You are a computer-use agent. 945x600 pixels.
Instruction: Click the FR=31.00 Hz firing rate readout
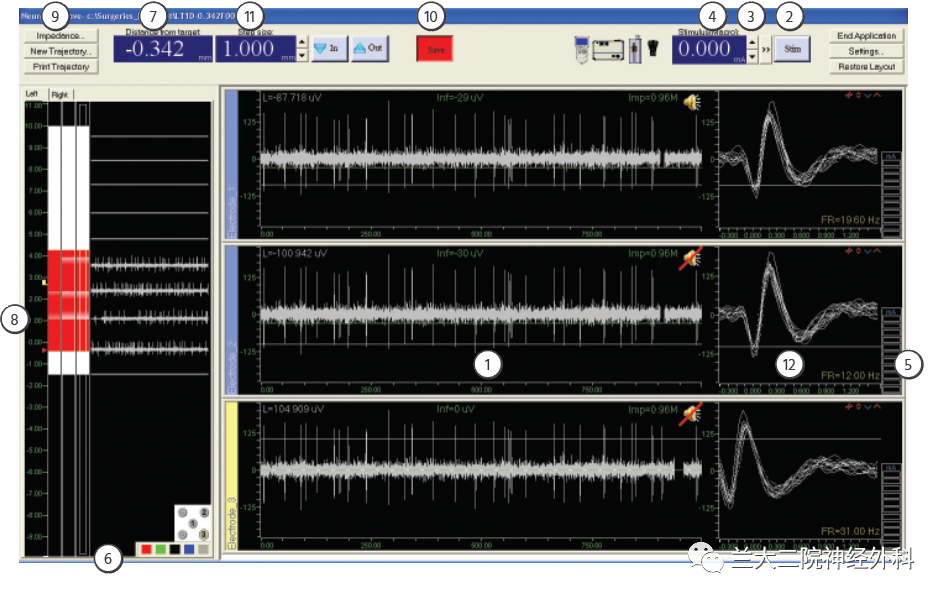850,531
